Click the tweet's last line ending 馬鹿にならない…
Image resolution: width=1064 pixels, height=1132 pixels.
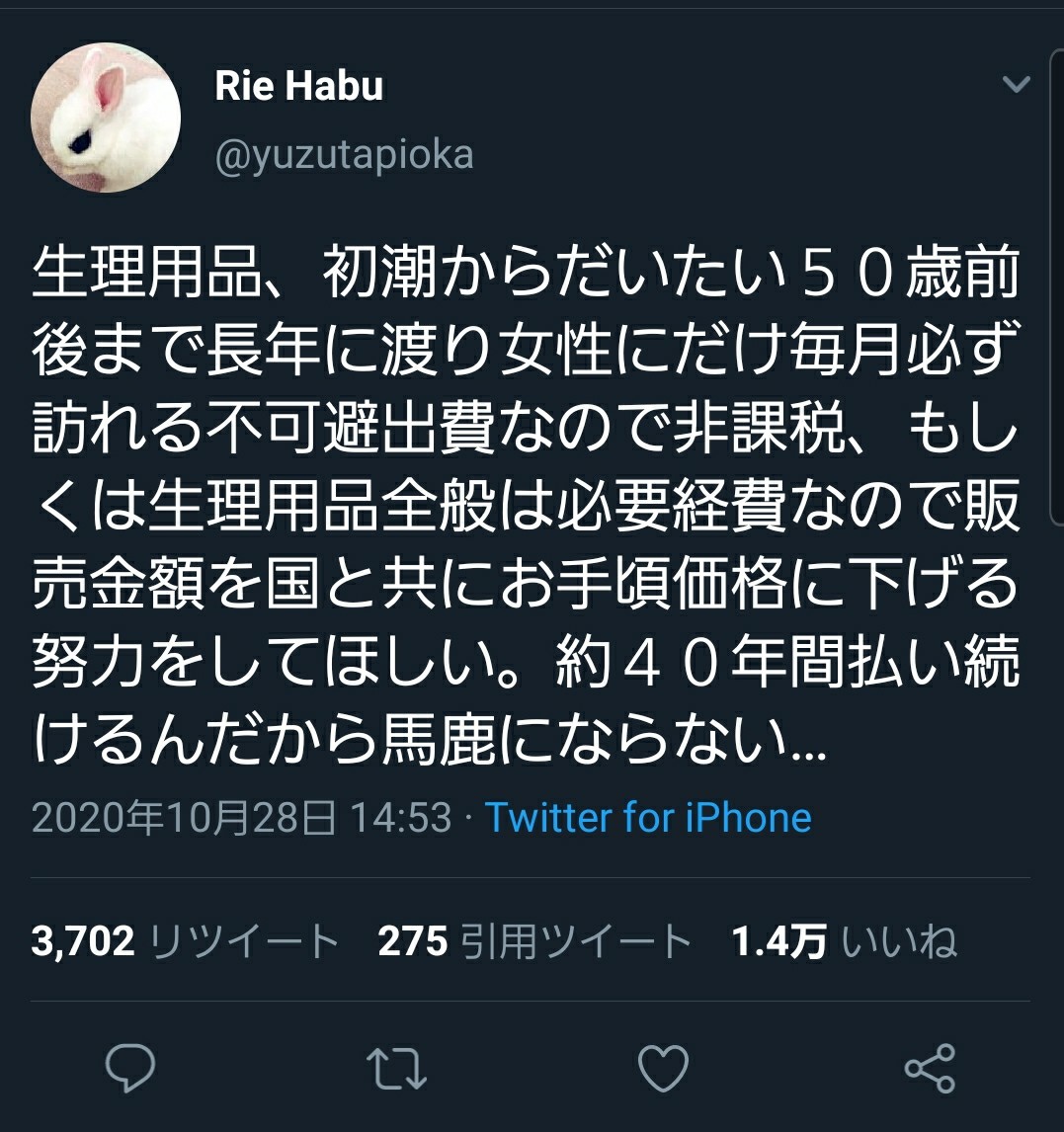(x=430, y=739)
